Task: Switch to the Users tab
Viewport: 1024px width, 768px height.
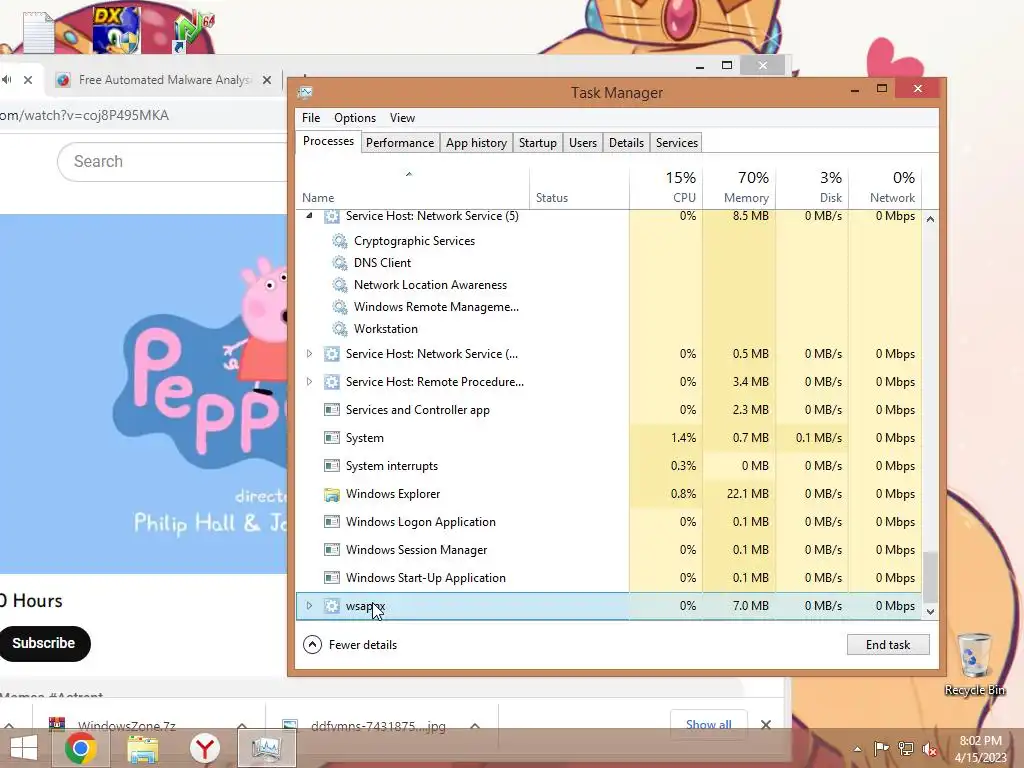Action: coord(583,142)
